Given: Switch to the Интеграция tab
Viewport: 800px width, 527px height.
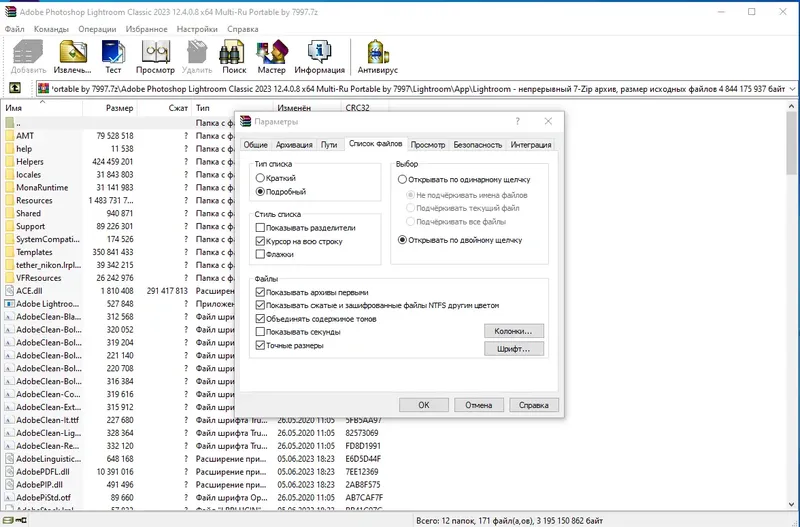Looking at the screenshot, I should (x=531, y=145).
